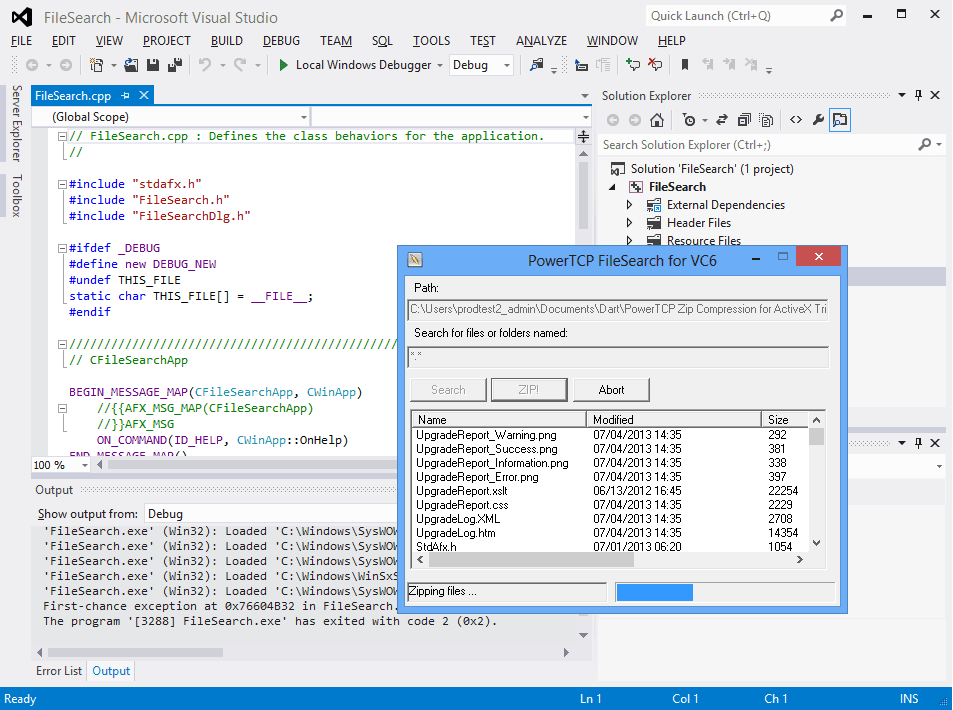Collapse the FileSearch project node
Viewport: 953px width, 710px height.
click(613, 187)
